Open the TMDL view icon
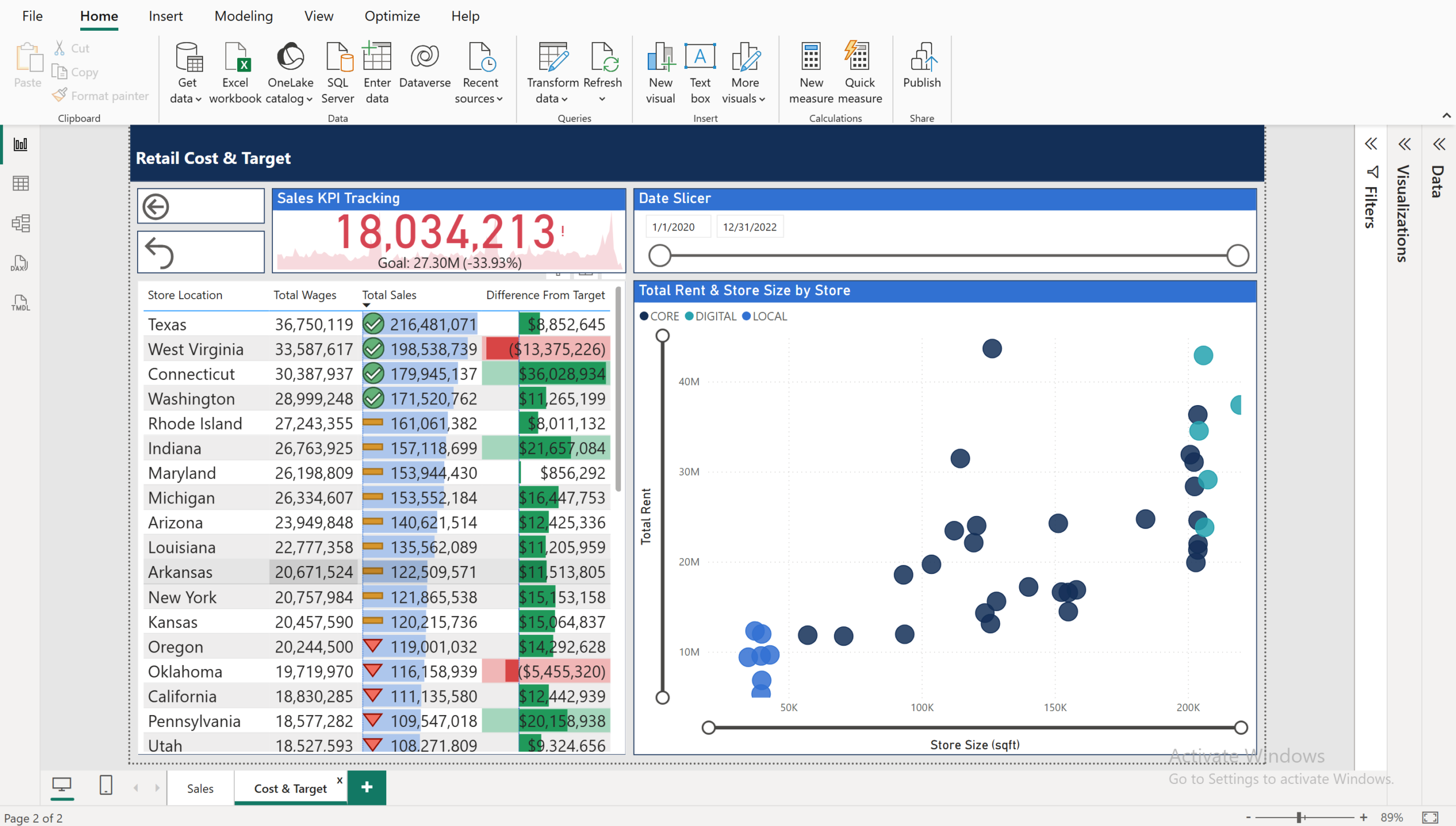The height and width of the screenshot is (826, 1456). (20, 303)
